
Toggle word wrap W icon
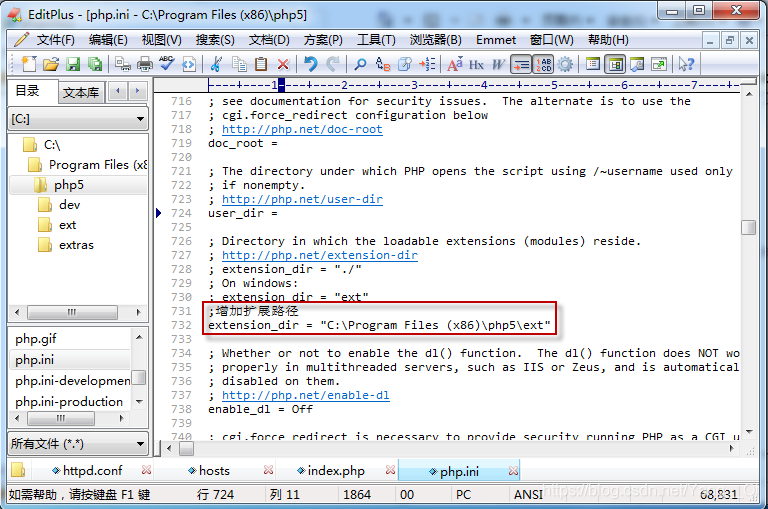pos(498,64)
